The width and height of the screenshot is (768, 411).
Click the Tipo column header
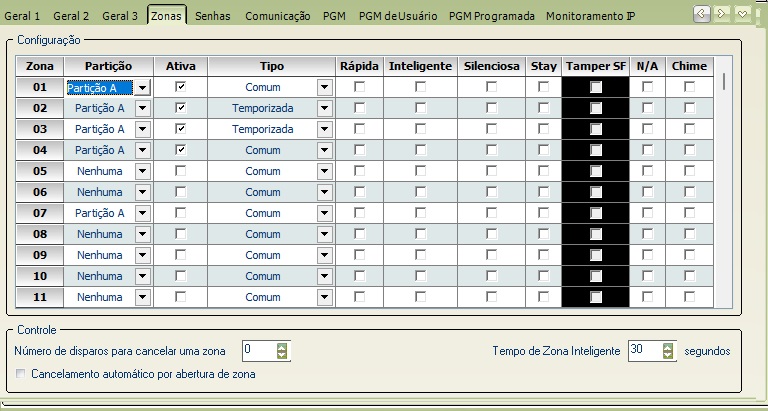[x=271, y=66]
